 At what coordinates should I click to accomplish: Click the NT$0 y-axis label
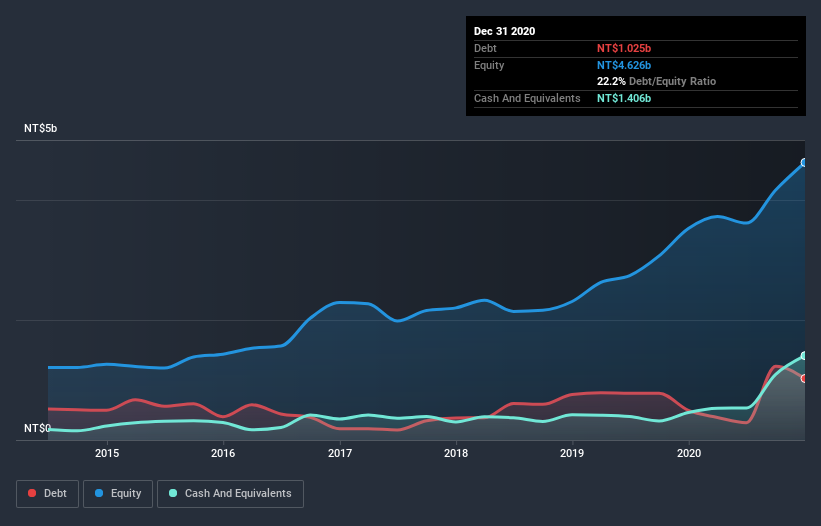[x=37, y=428]
